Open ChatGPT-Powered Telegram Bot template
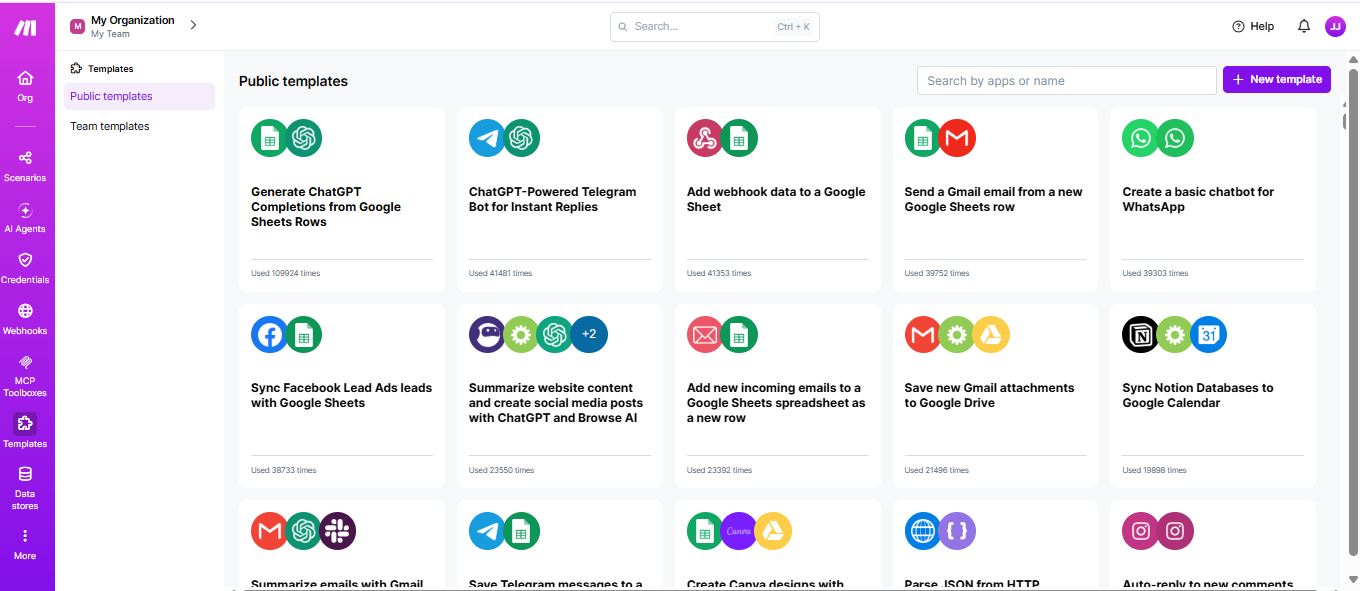The height and width of the screenshot is (591, 1360). click(560, 200)
